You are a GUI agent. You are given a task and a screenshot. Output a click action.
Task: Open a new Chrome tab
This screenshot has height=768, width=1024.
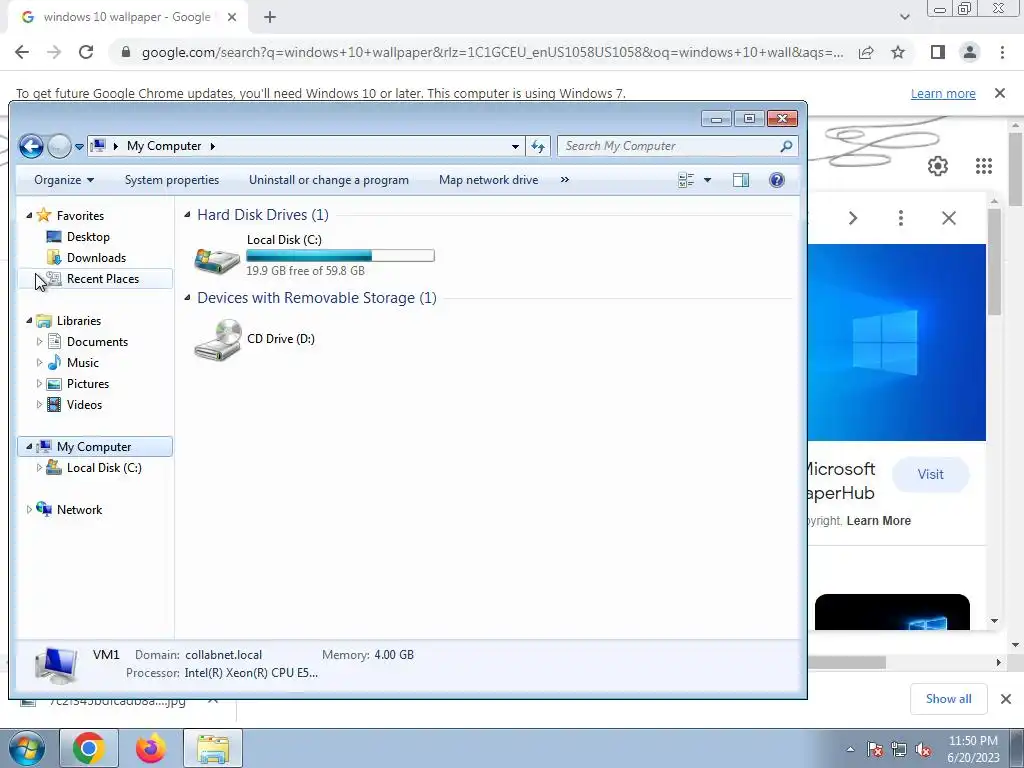[270, 18]
